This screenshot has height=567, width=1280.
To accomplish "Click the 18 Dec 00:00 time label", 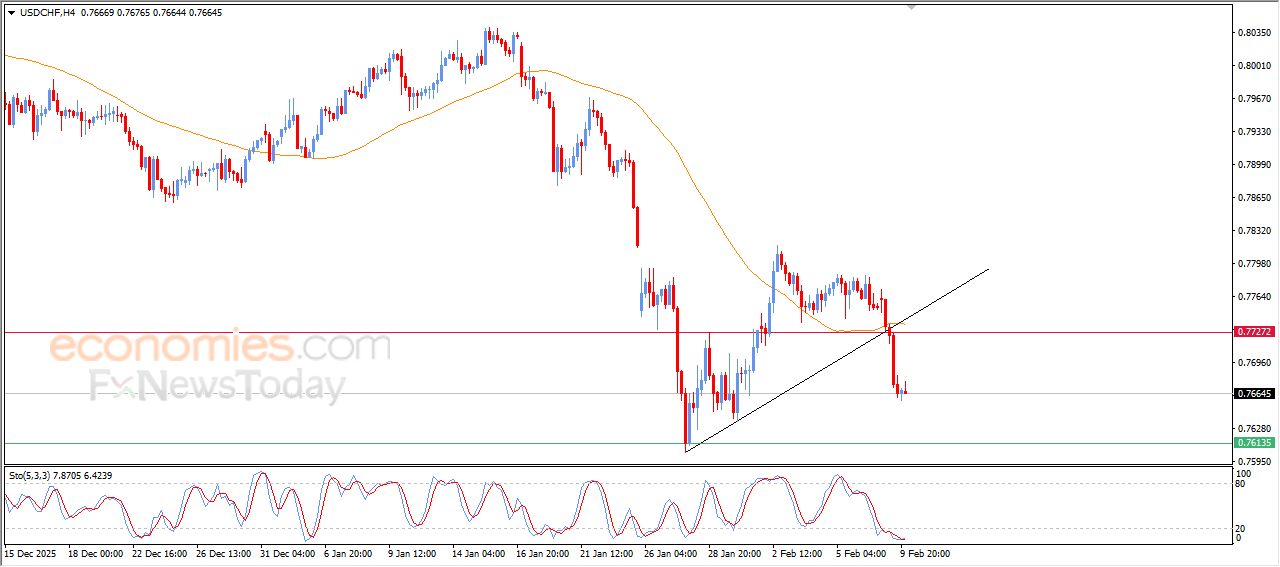I will coord(95,552).
